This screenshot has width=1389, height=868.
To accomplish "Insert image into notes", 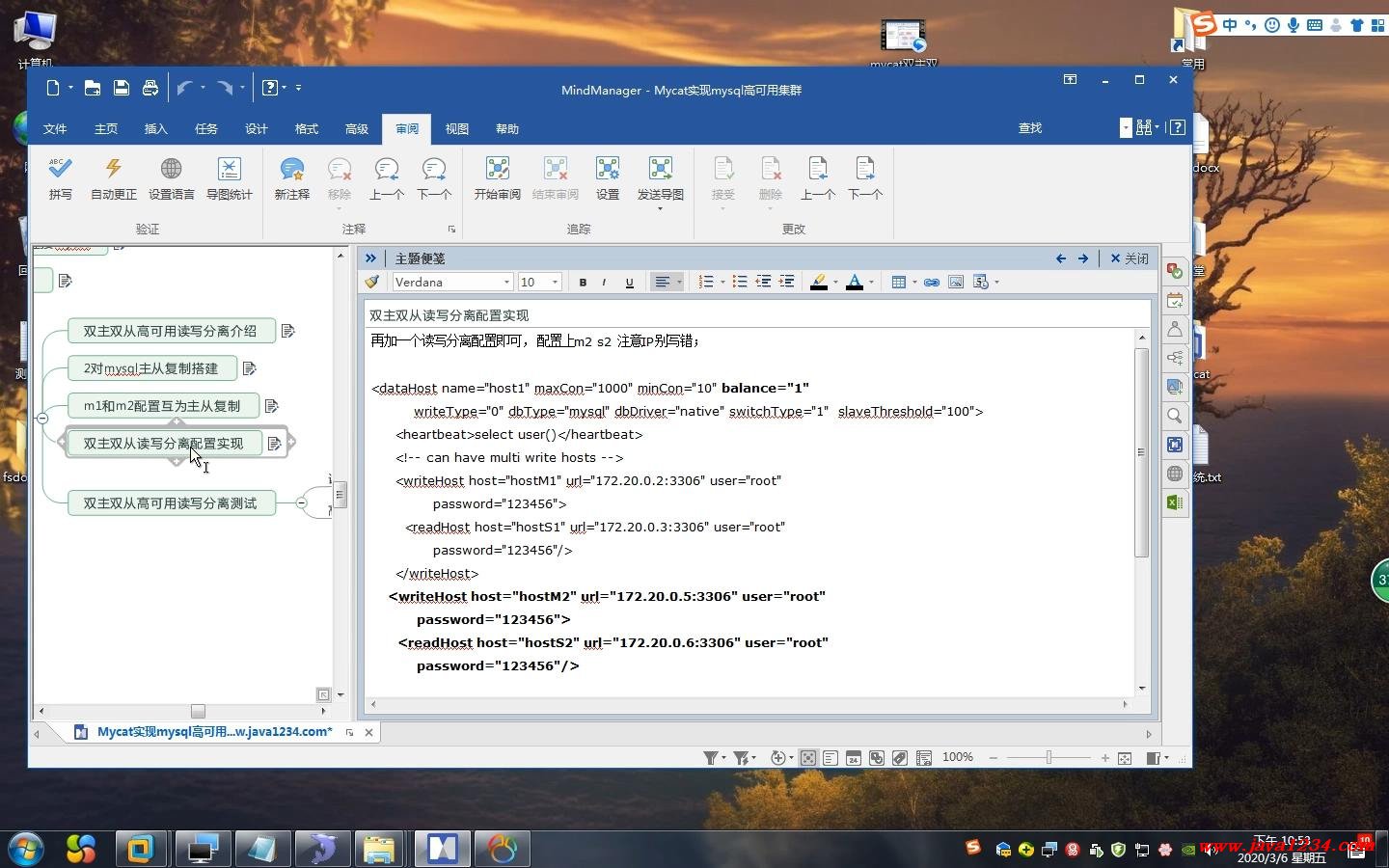I will [956, 283].
